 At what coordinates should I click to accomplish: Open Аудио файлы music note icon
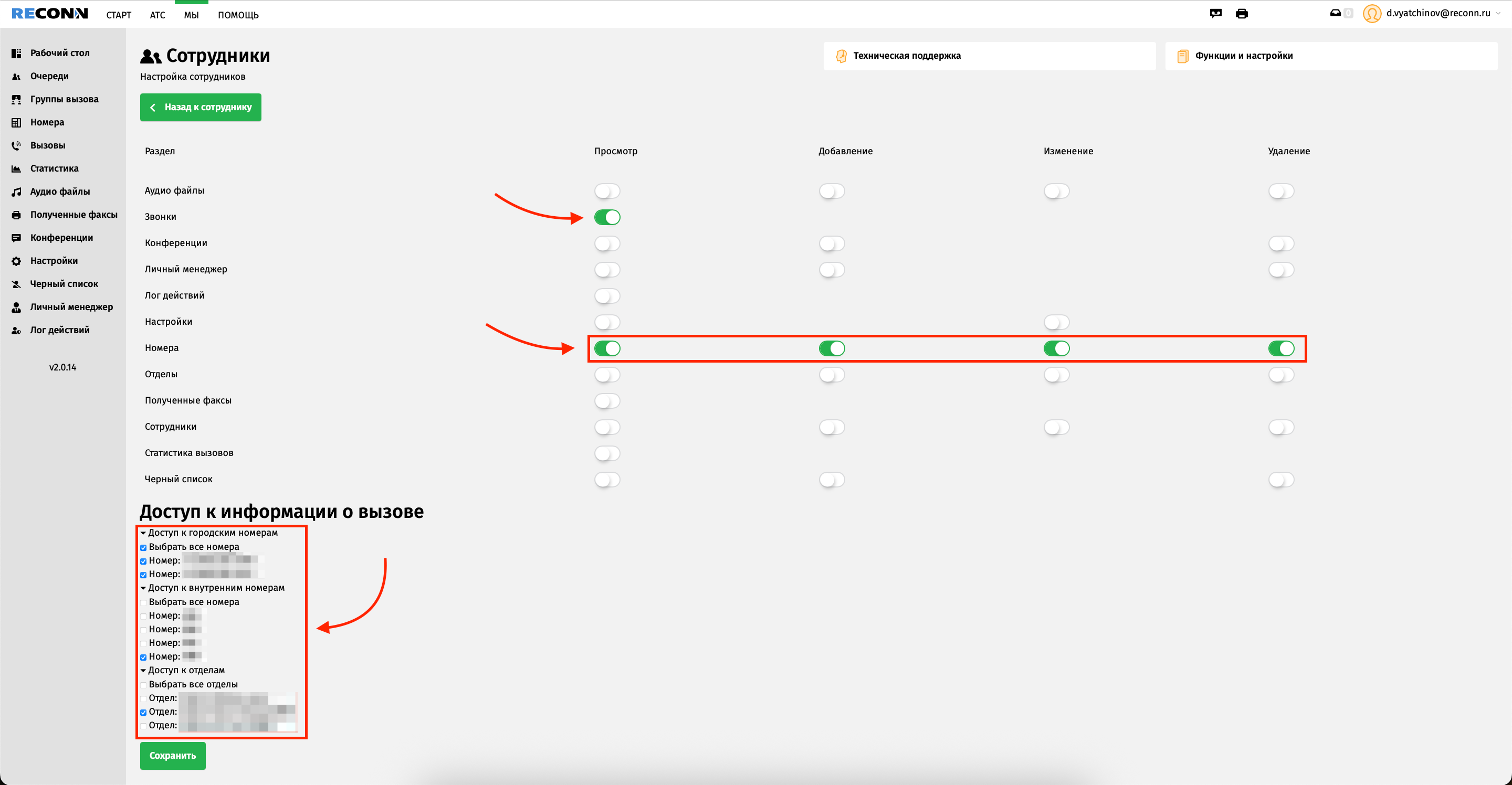(16, 192)
